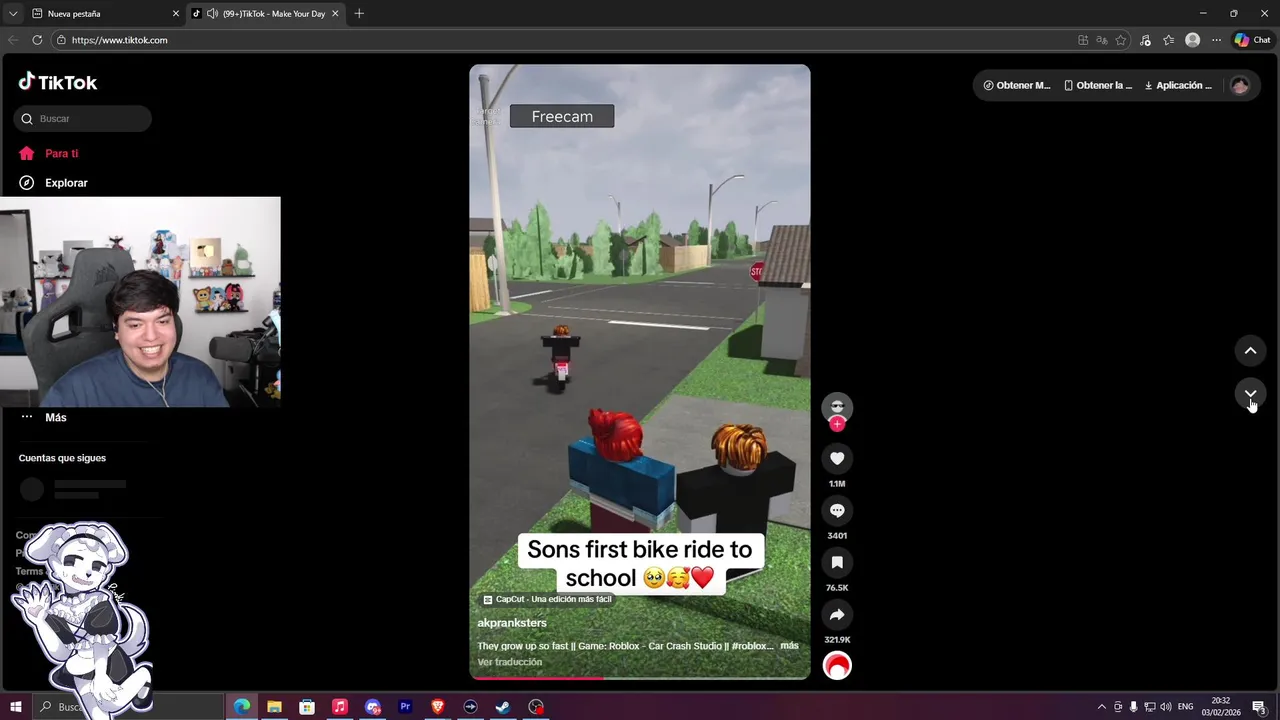Image resolution: width=1280 pixels, height=720 pixels.
Task: Open the media control music icon
Action: pyautogui.click(x=1145, y=40)
